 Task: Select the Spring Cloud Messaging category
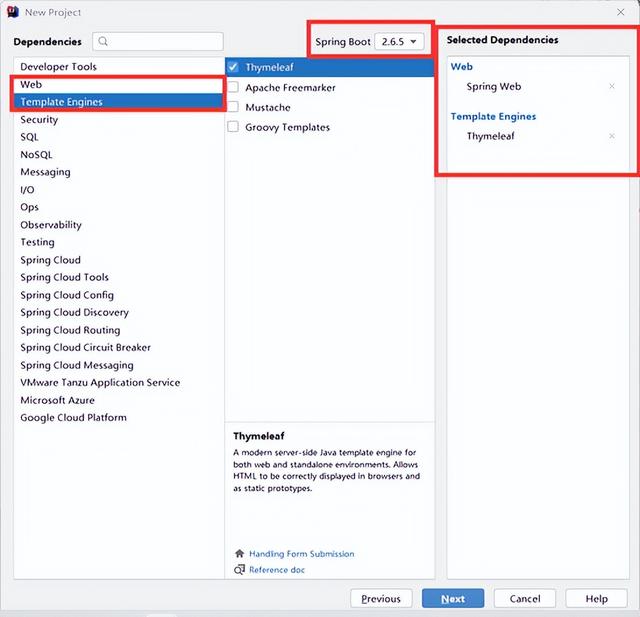pyautogui.click(x=118, y=365)
